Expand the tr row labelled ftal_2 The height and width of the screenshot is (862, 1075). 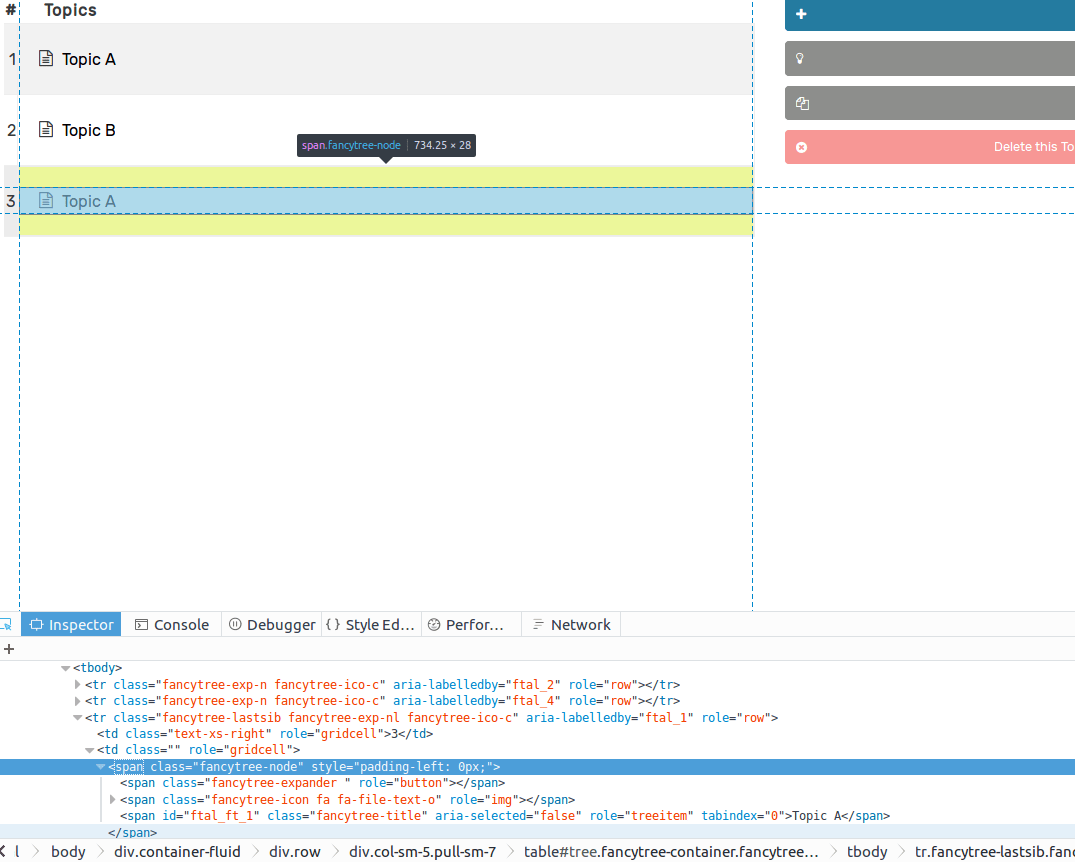coord(77,684)
